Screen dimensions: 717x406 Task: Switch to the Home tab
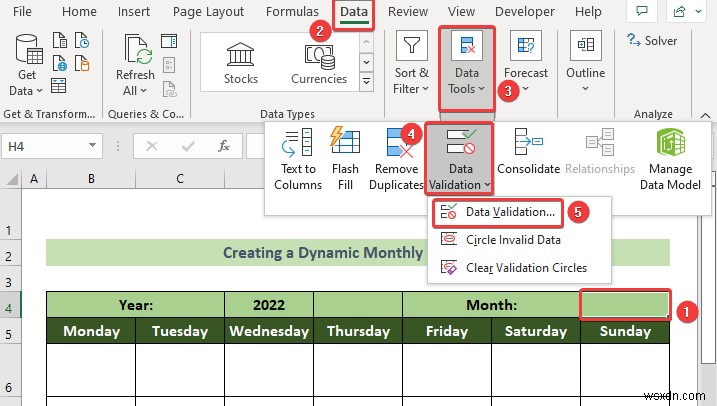pos(79,11)
